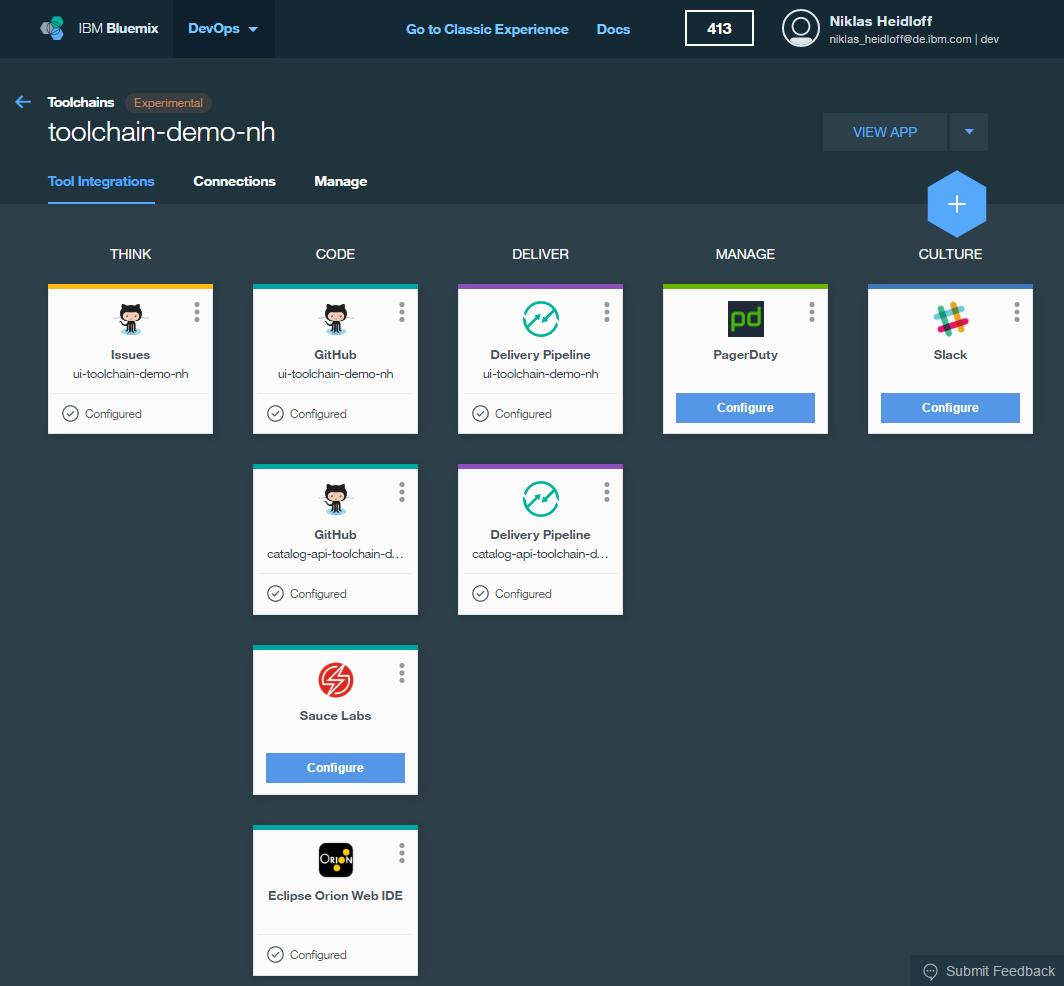Screen dimensions: 1064x986
Task: Switch to the Tool Integrations tab
Action: pyautogui.click(x=101, y=181)
